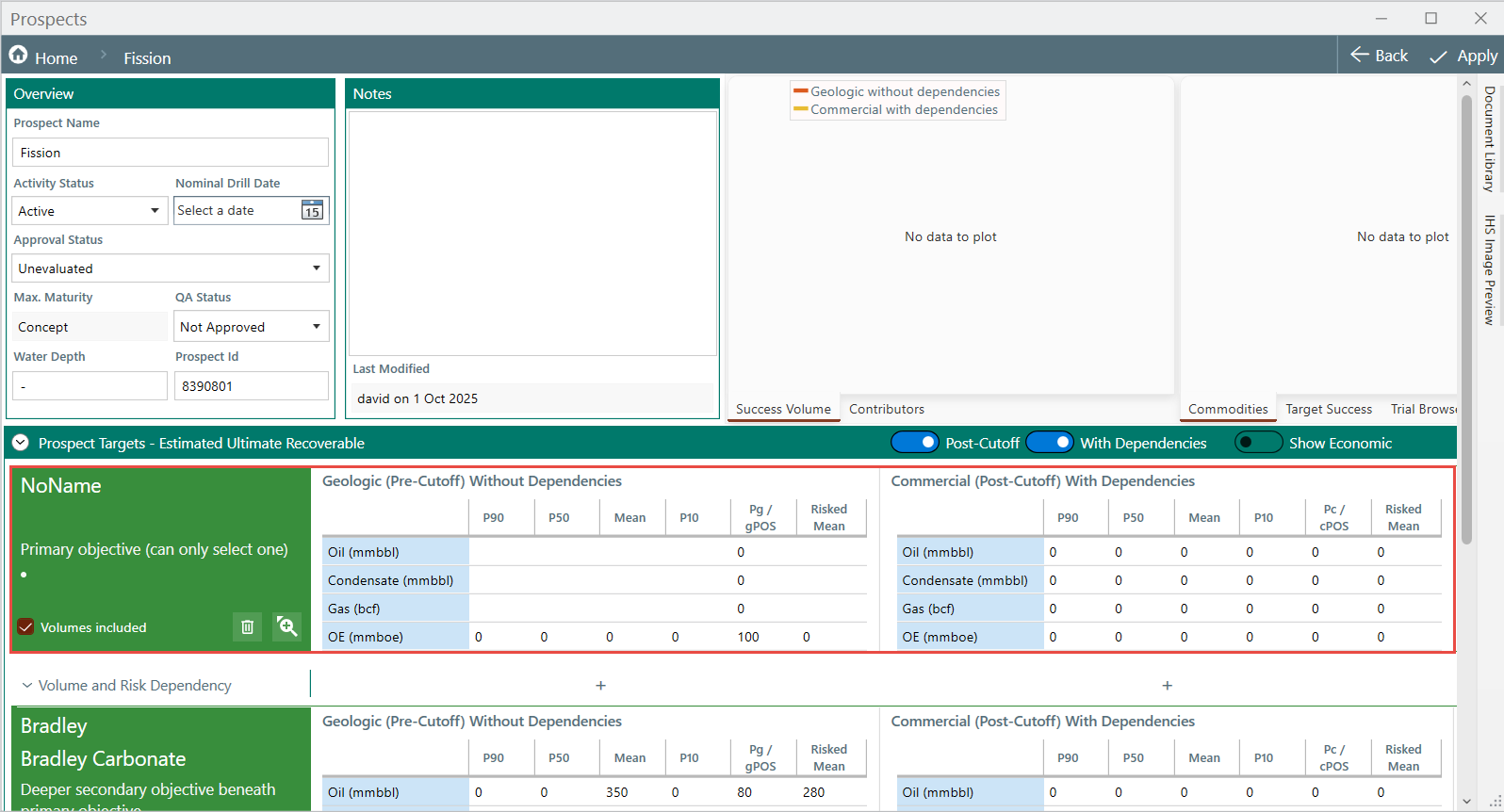Enable the Show Economic switch

pyautogui.click(x=1258, y=443)
